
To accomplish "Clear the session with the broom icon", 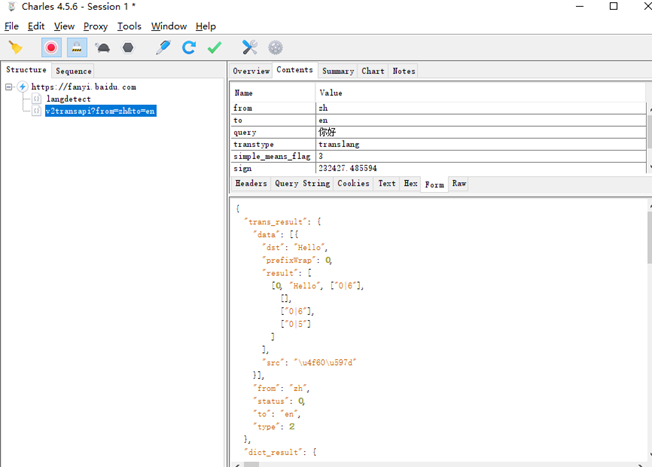I will click(15, 47).
